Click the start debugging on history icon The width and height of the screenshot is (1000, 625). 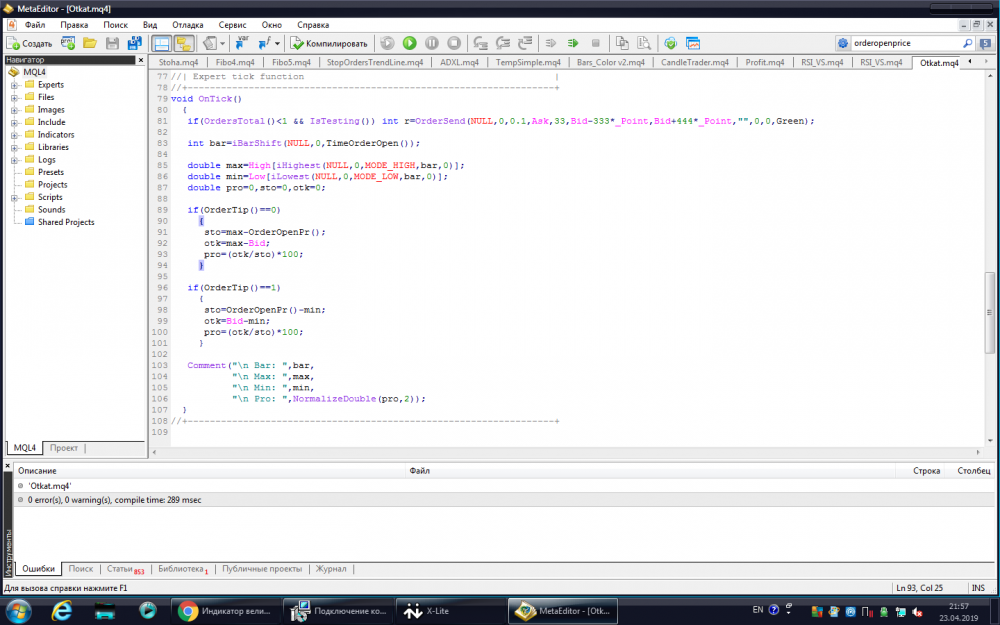[x=387, y=43]
